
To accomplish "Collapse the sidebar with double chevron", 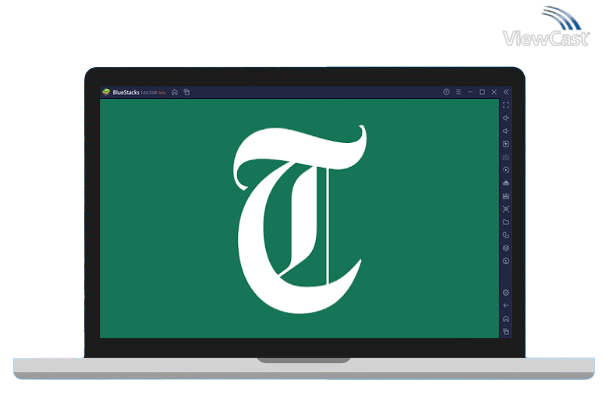I will [x=506, y=92].
